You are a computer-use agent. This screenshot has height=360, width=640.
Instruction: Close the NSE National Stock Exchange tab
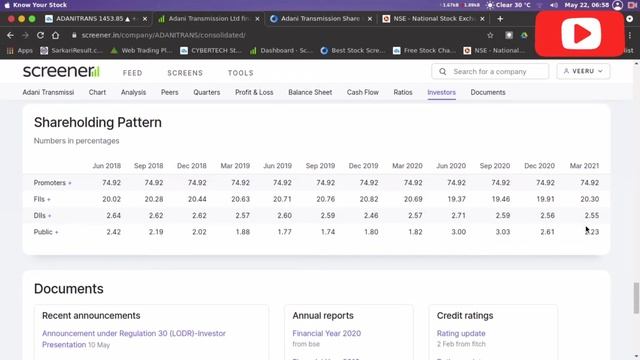(482, 19)
